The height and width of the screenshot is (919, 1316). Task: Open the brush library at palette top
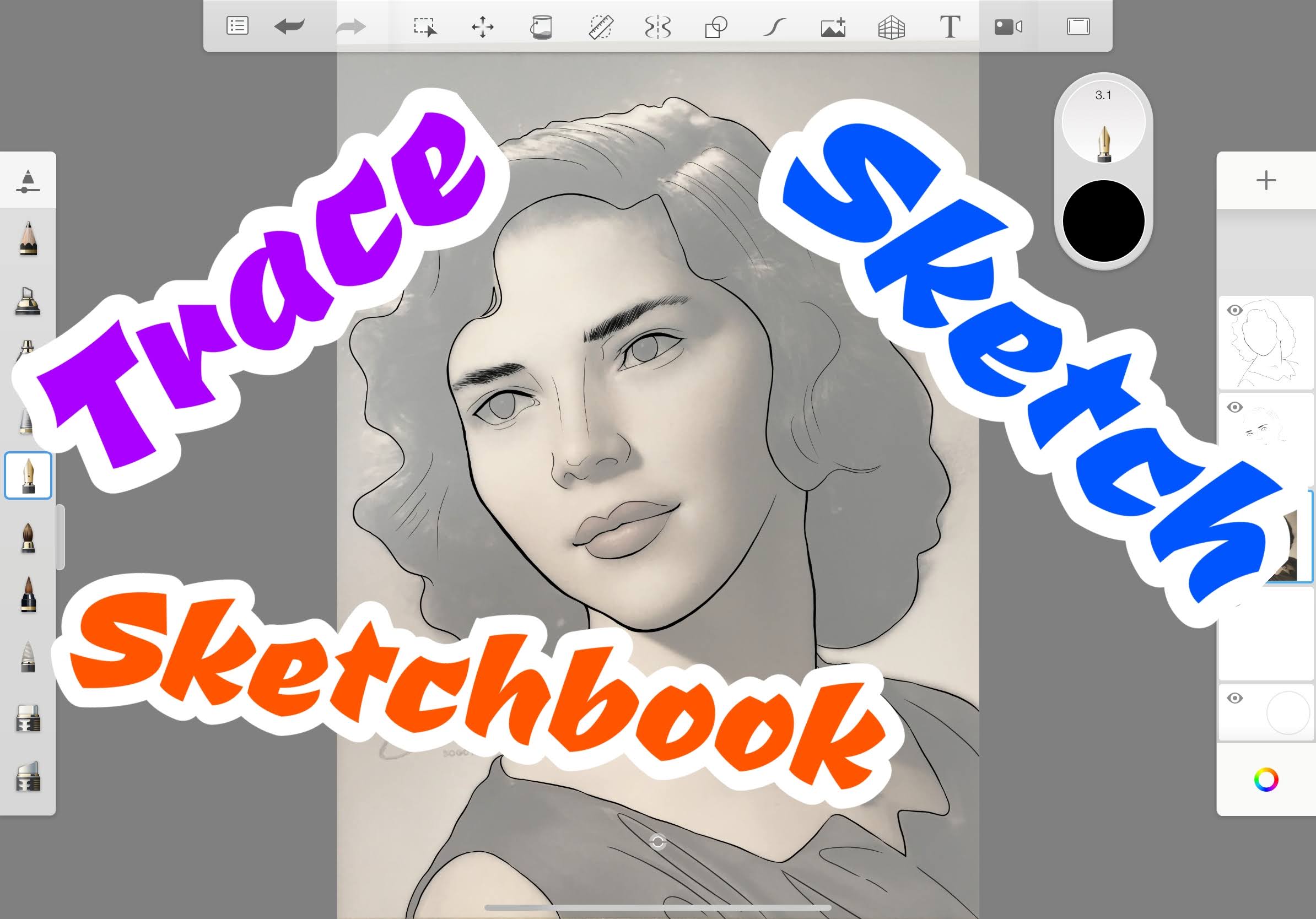[x=28, y=181]
